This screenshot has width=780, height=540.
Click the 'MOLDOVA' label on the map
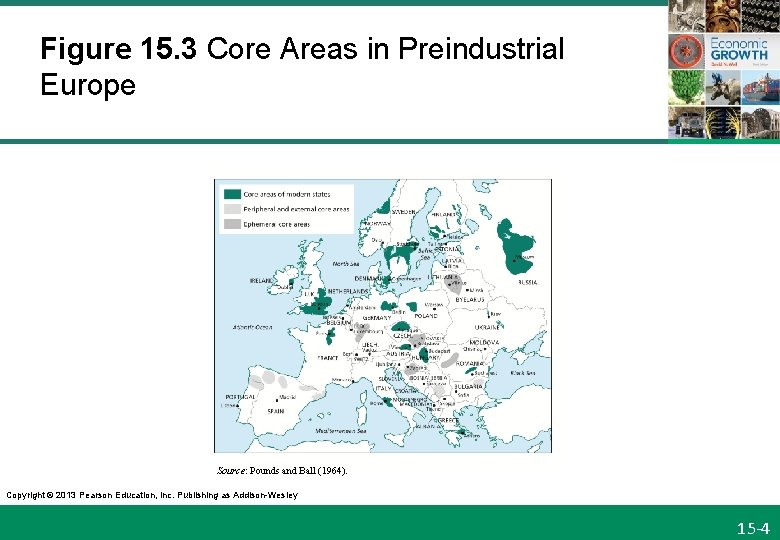point(484,343)
